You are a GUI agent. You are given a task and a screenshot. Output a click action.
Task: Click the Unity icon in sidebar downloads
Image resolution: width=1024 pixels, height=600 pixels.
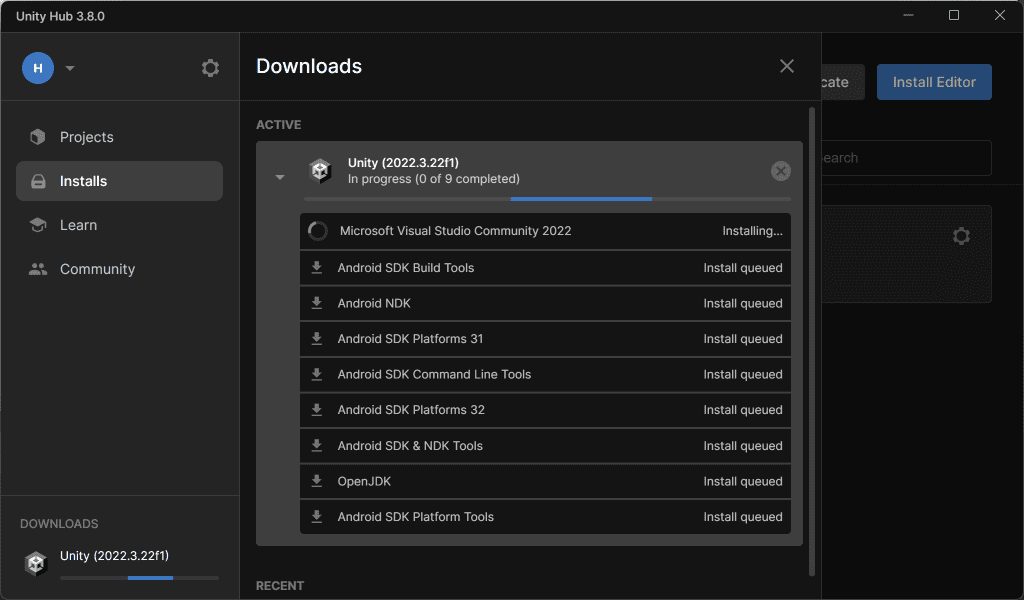pyautogui.click(x=36, y=564)
